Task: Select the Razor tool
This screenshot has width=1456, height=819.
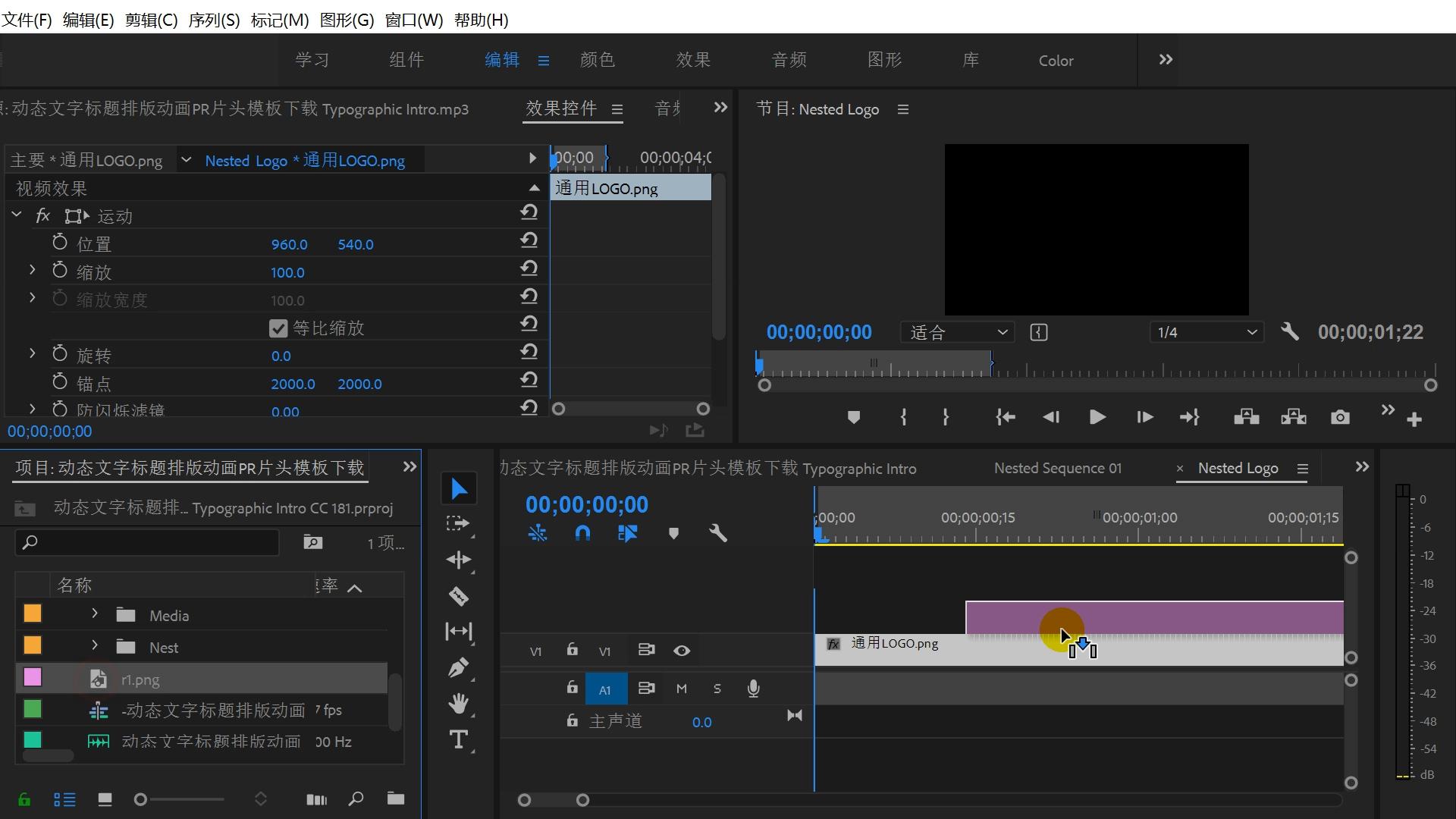Action: [459, 596]
